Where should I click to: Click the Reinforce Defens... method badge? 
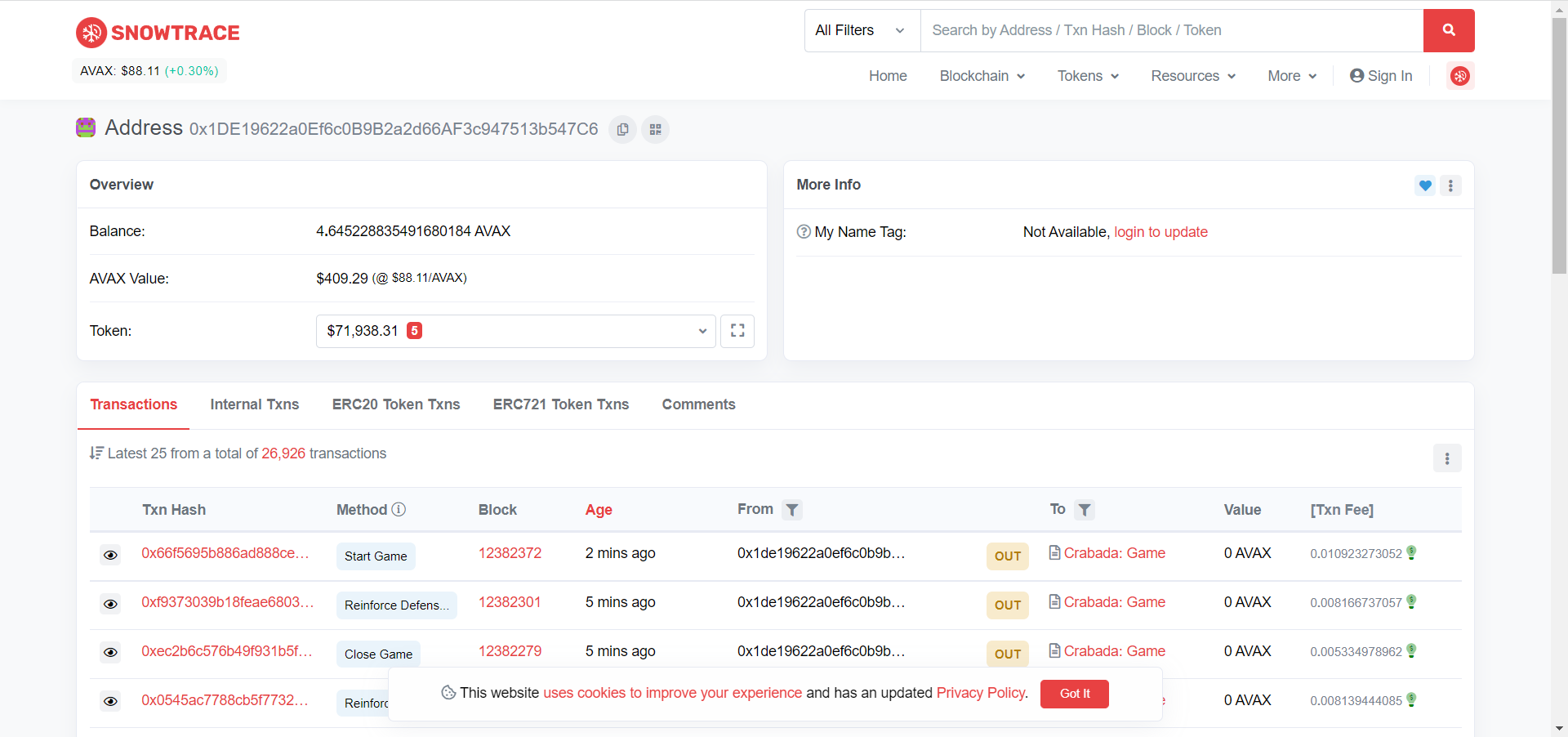[397, 605]
